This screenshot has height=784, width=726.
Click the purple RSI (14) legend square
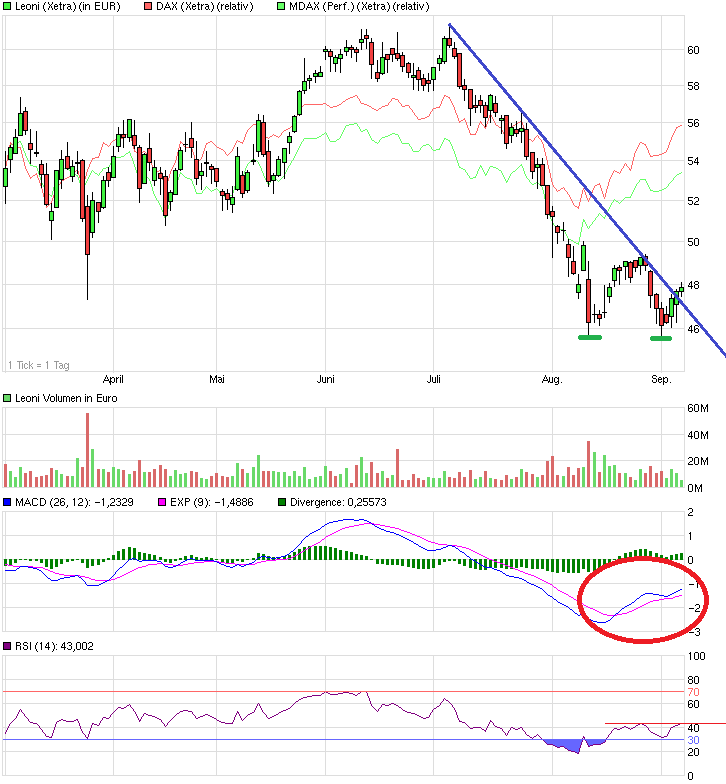coord(8,646)
